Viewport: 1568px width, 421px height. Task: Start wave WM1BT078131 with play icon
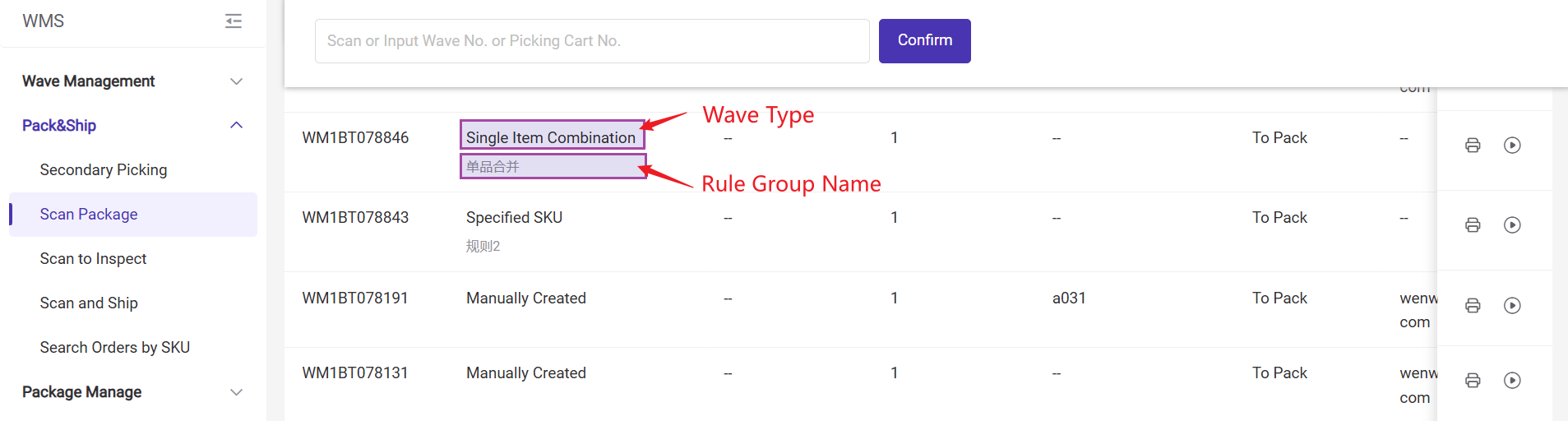pos(1512,381)
